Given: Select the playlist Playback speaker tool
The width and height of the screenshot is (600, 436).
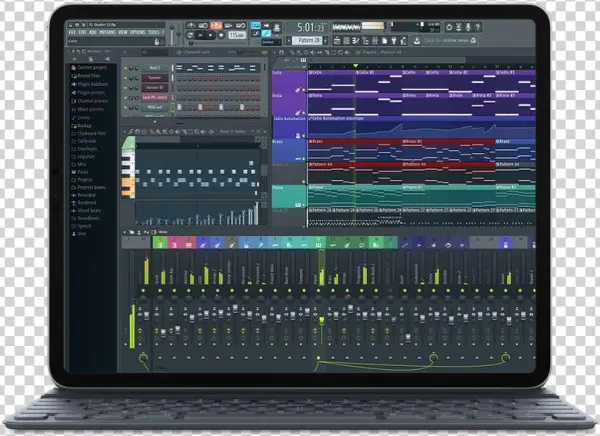Looking at the screenshot, I should (347, 52).
